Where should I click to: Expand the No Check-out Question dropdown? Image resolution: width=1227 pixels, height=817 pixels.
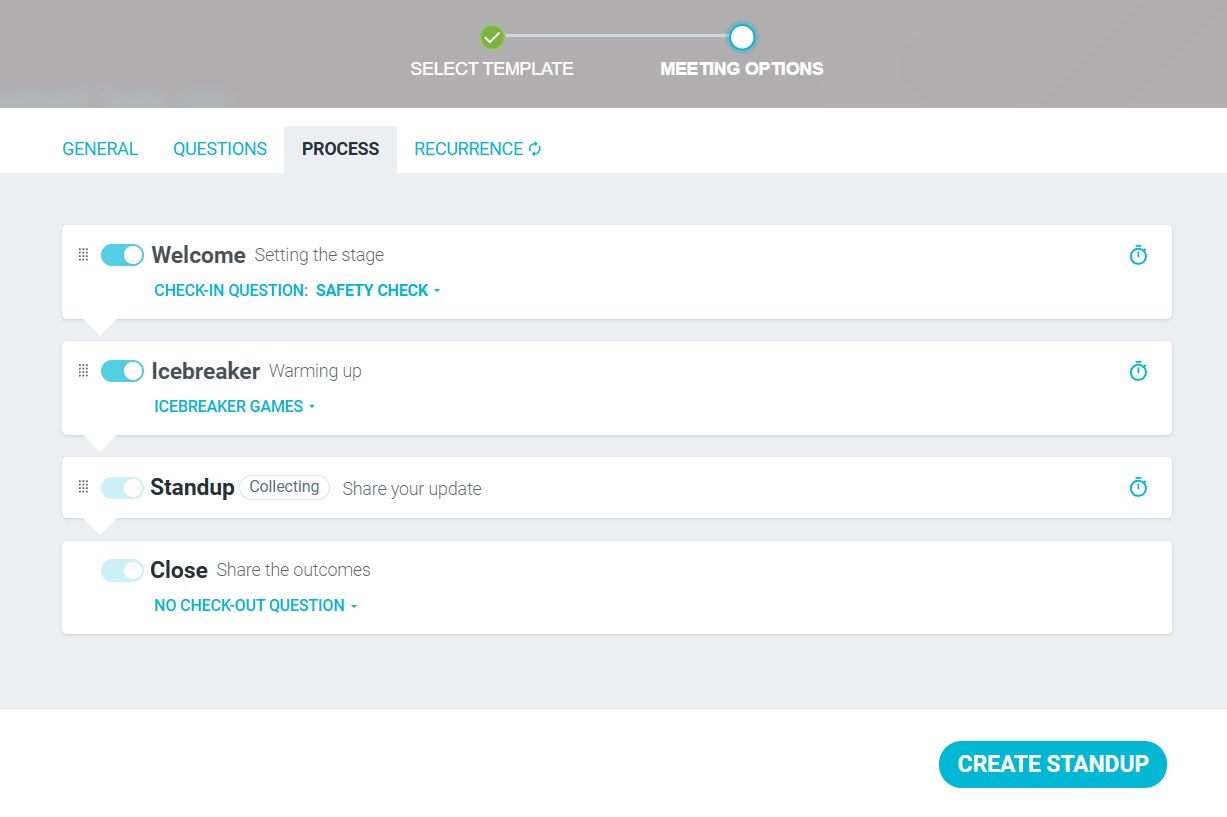click(x=256, y=605)
